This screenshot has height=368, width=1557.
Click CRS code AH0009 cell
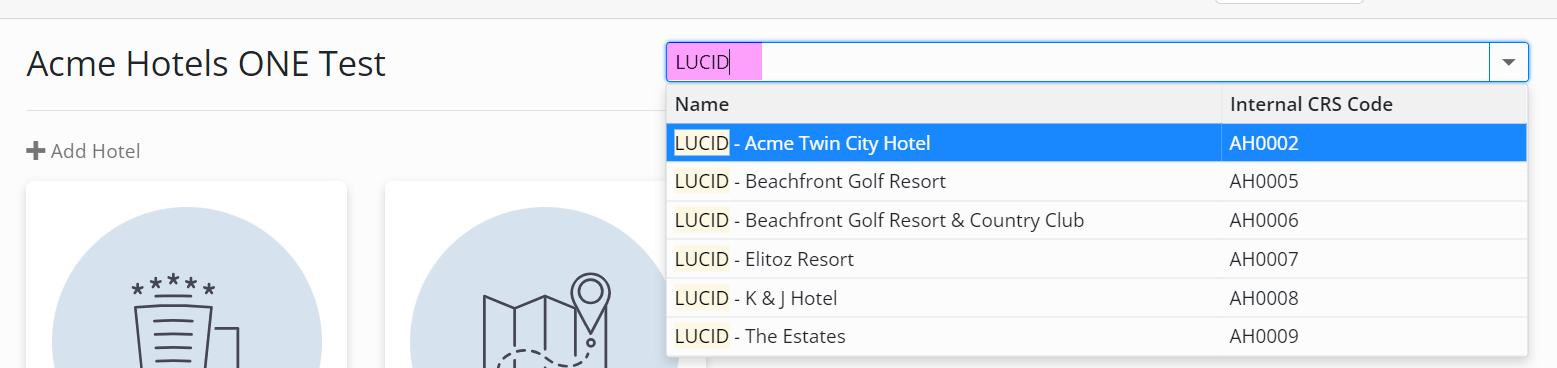click(x=1374, y=337)
